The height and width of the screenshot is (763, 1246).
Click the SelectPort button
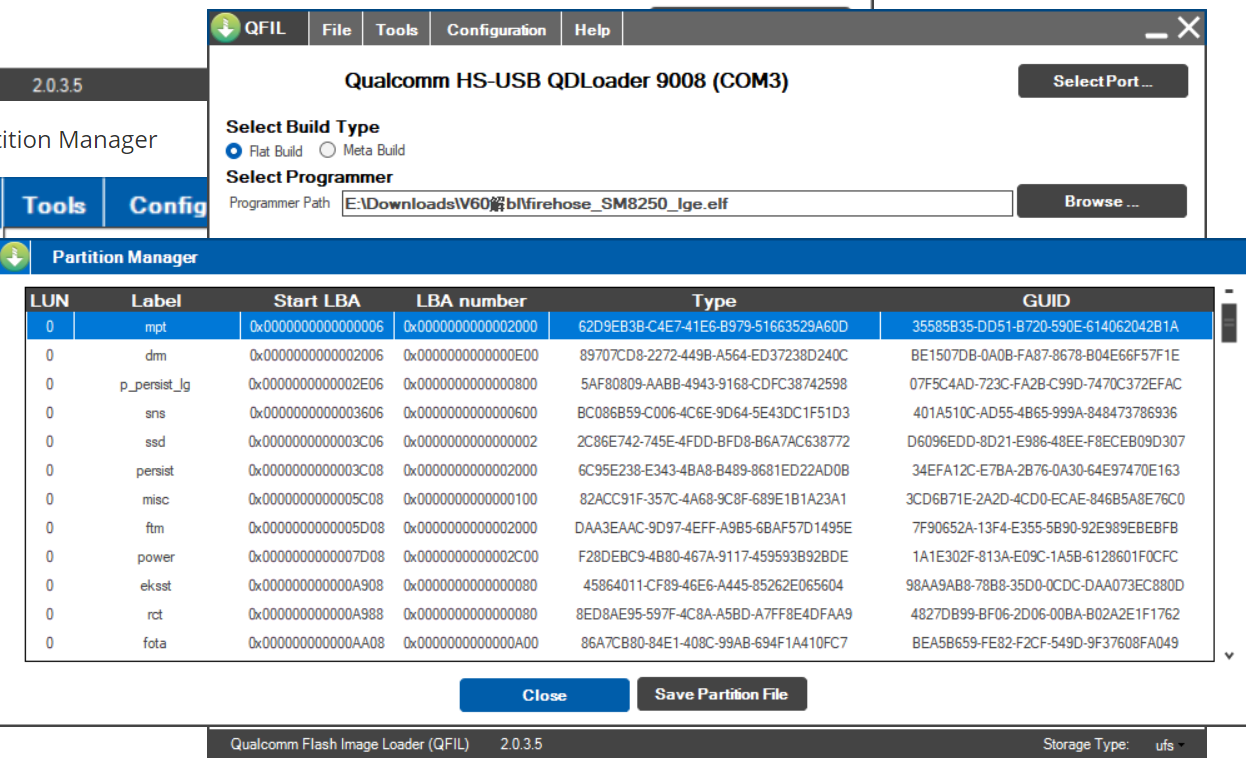point(1102,81)
